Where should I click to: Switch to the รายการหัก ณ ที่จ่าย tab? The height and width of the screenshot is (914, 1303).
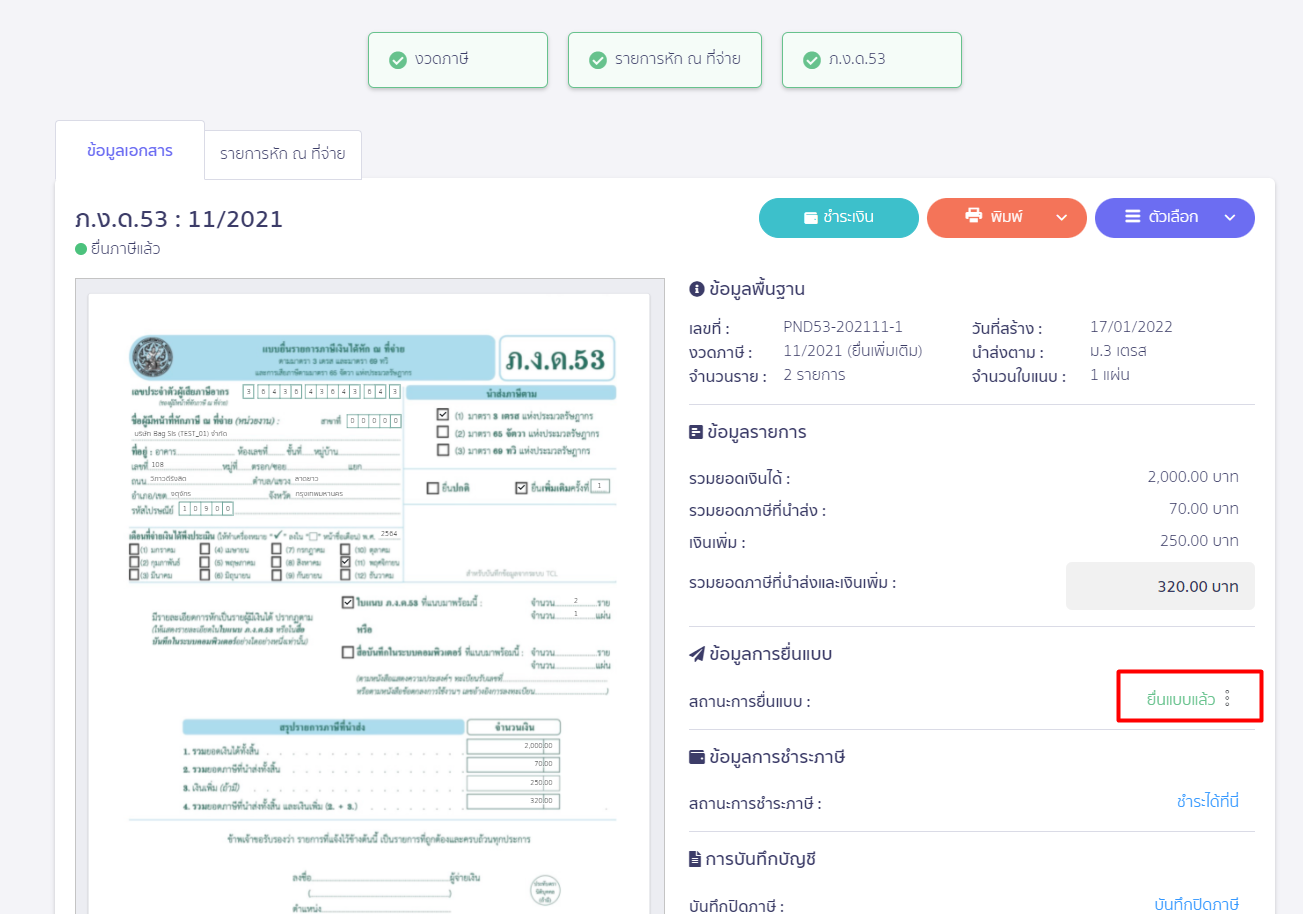(283, 154)
